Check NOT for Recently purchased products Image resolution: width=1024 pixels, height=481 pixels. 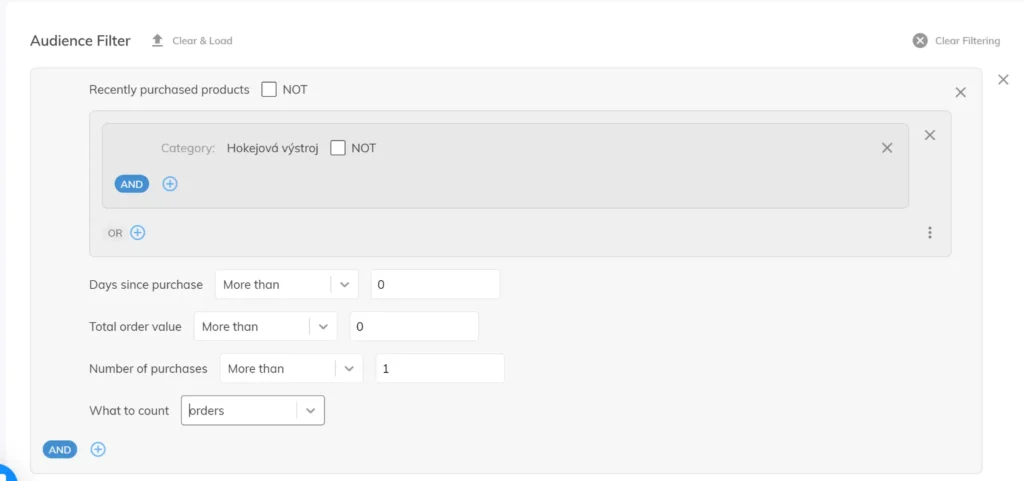[x=269, y=90]
